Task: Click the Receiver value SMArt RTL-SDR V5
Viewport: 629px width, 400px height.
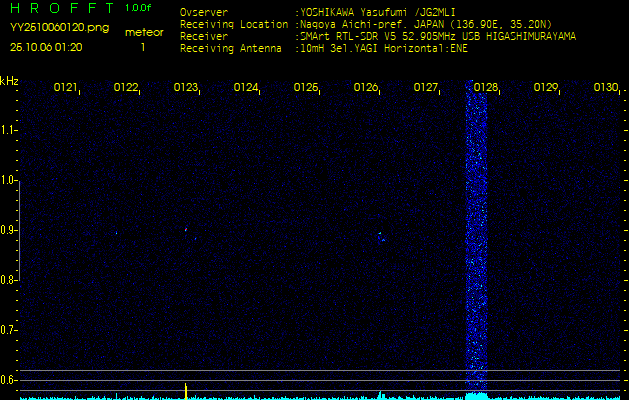Action: 349,37
